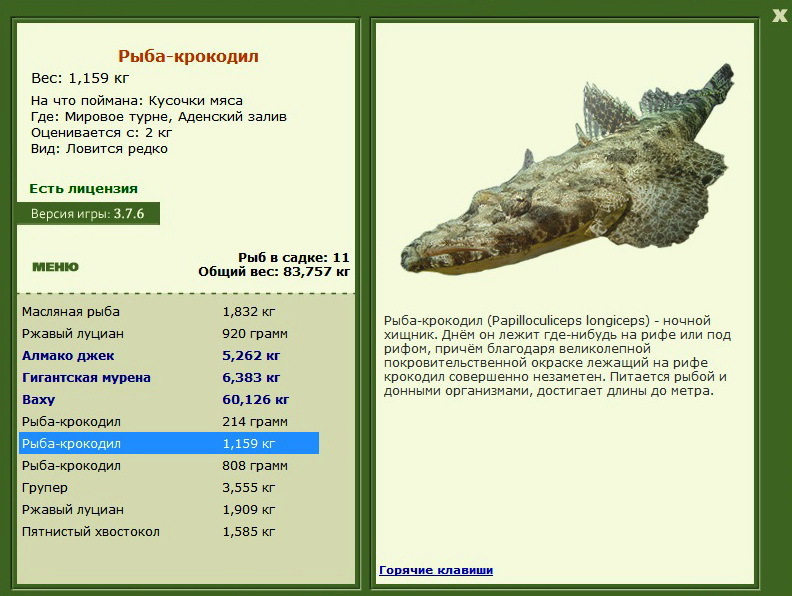
Task: Select the Пятнистый хвостокол row
Action: (169, 531)
